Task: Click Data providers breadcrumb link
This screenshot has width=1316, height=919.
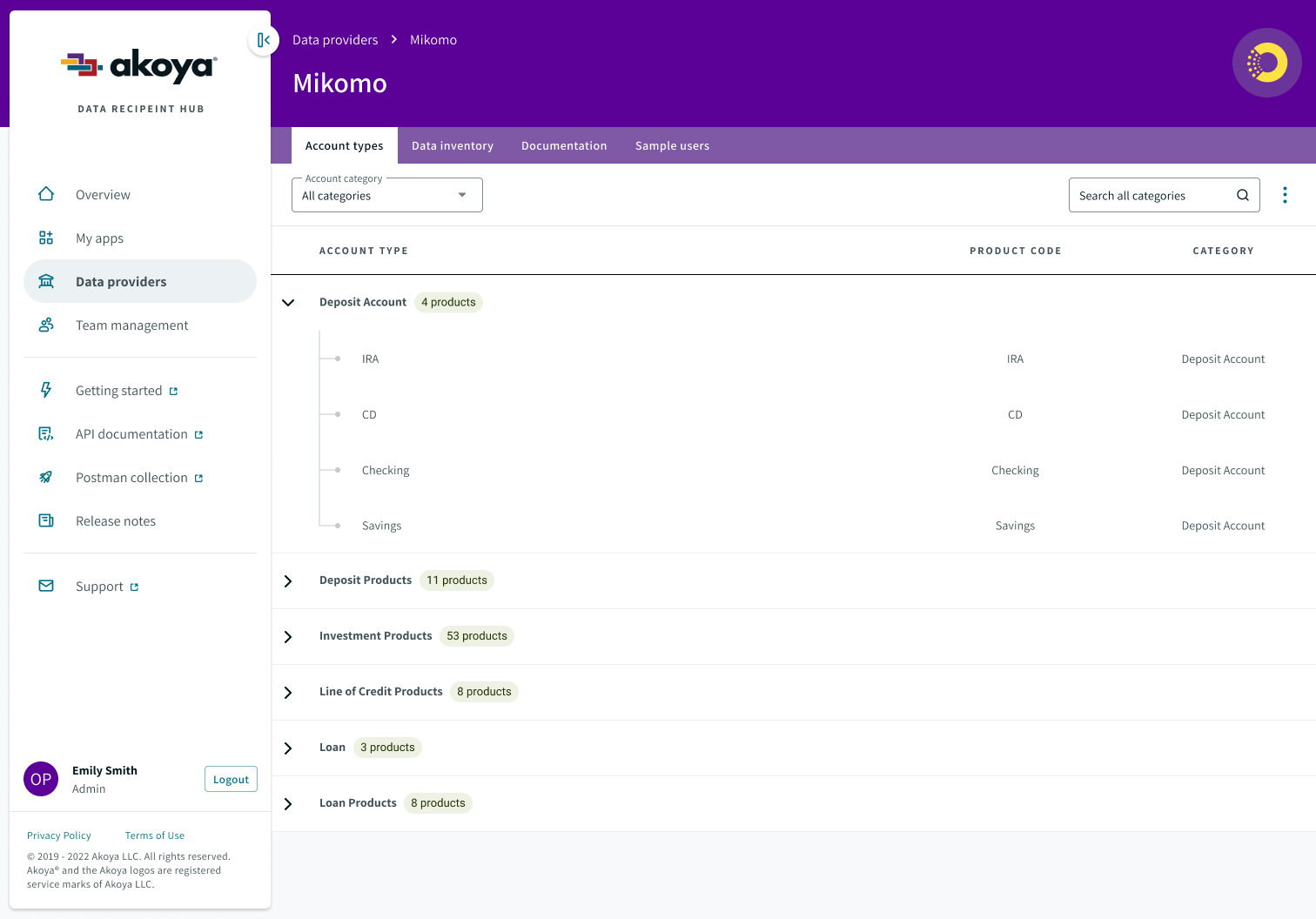Action: pyautogui.click(x=335, y=40)
